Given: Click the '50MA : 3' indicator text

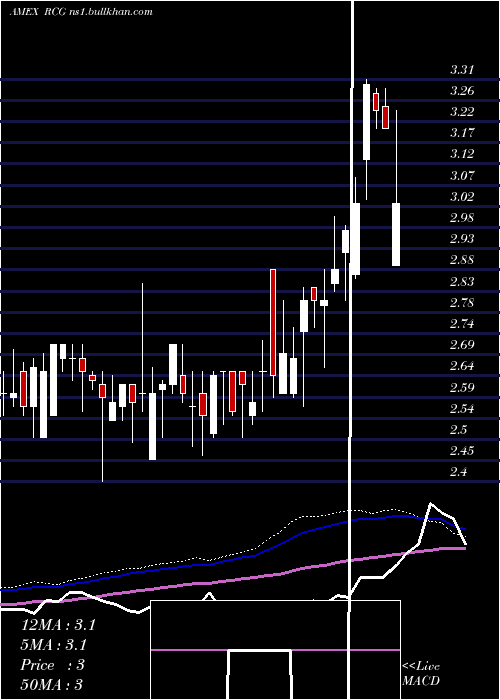Looking at the screenshot, I should point(52,685).
